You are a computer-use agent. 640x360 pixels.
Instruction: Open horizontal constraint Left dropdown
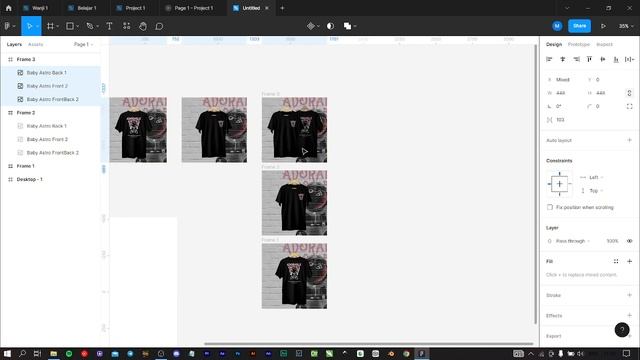click(x=596, y=177)
